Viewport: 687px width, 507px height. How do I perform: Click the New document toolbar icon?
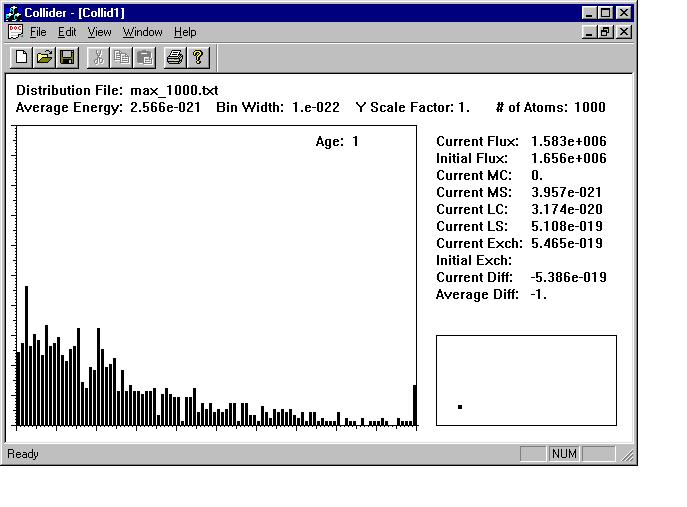22,58
